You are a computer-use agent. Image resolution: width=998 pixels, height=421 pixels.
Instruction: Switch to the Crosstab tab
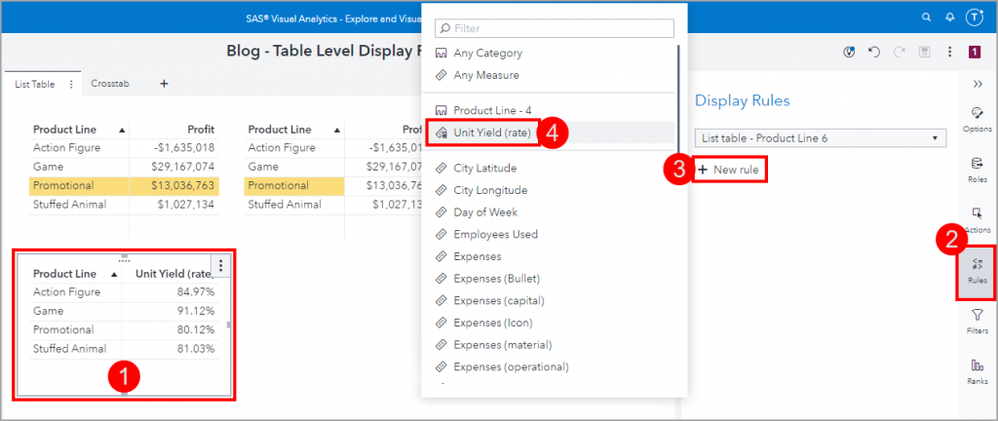109,84
